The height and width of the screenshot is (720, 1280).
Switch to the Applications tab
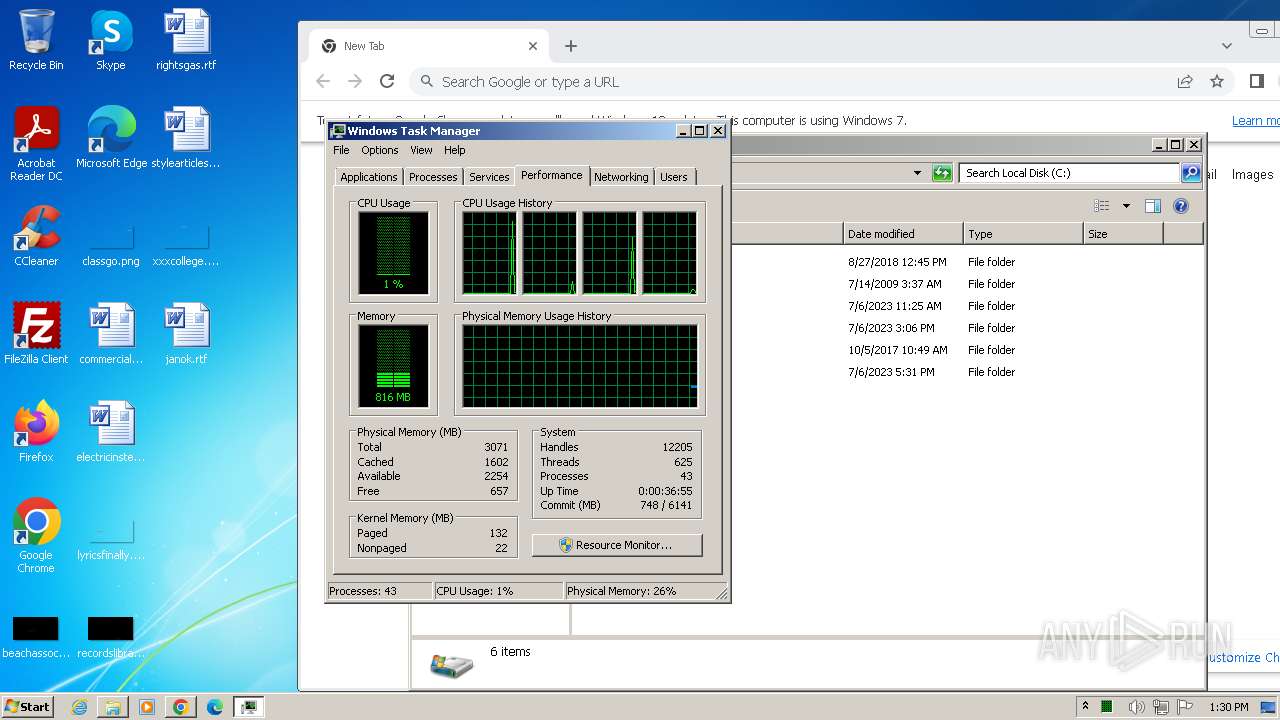click(369, 177)
